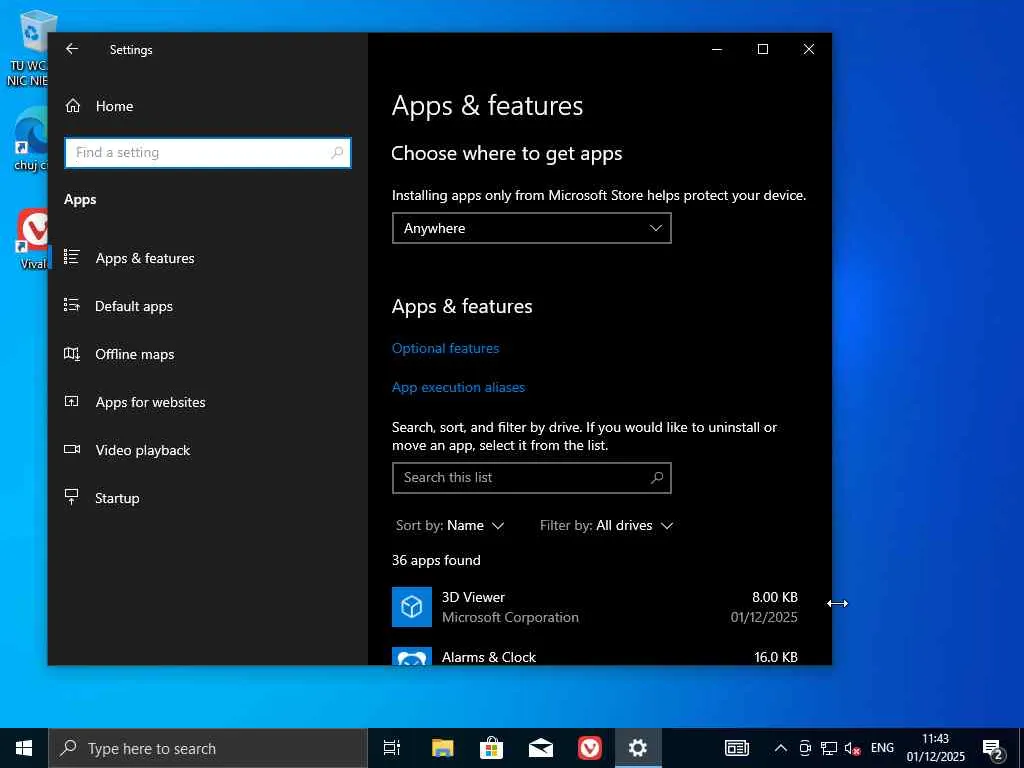Open Task View from taskbar

coord(392,748)
